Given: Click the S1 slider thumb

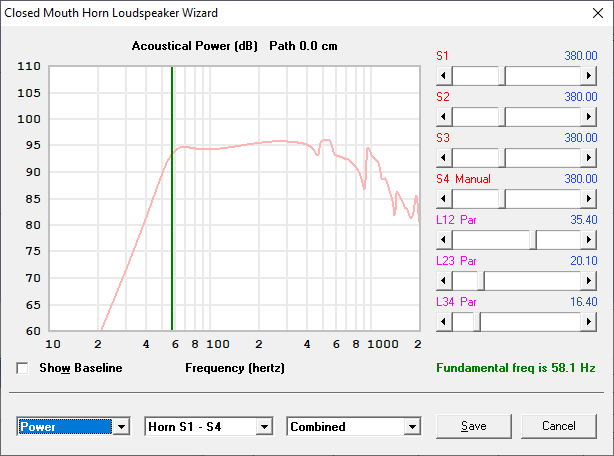Looking at the screenshot, I should (x=502, y=76).
